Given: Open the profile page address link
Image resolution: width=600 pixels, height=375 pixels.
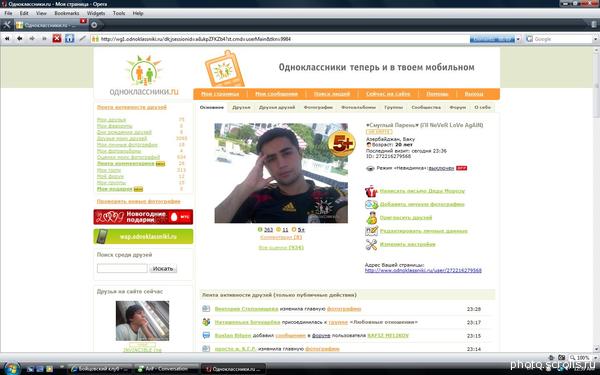Looking at the screenshot, I should click(x=423, y=270).
